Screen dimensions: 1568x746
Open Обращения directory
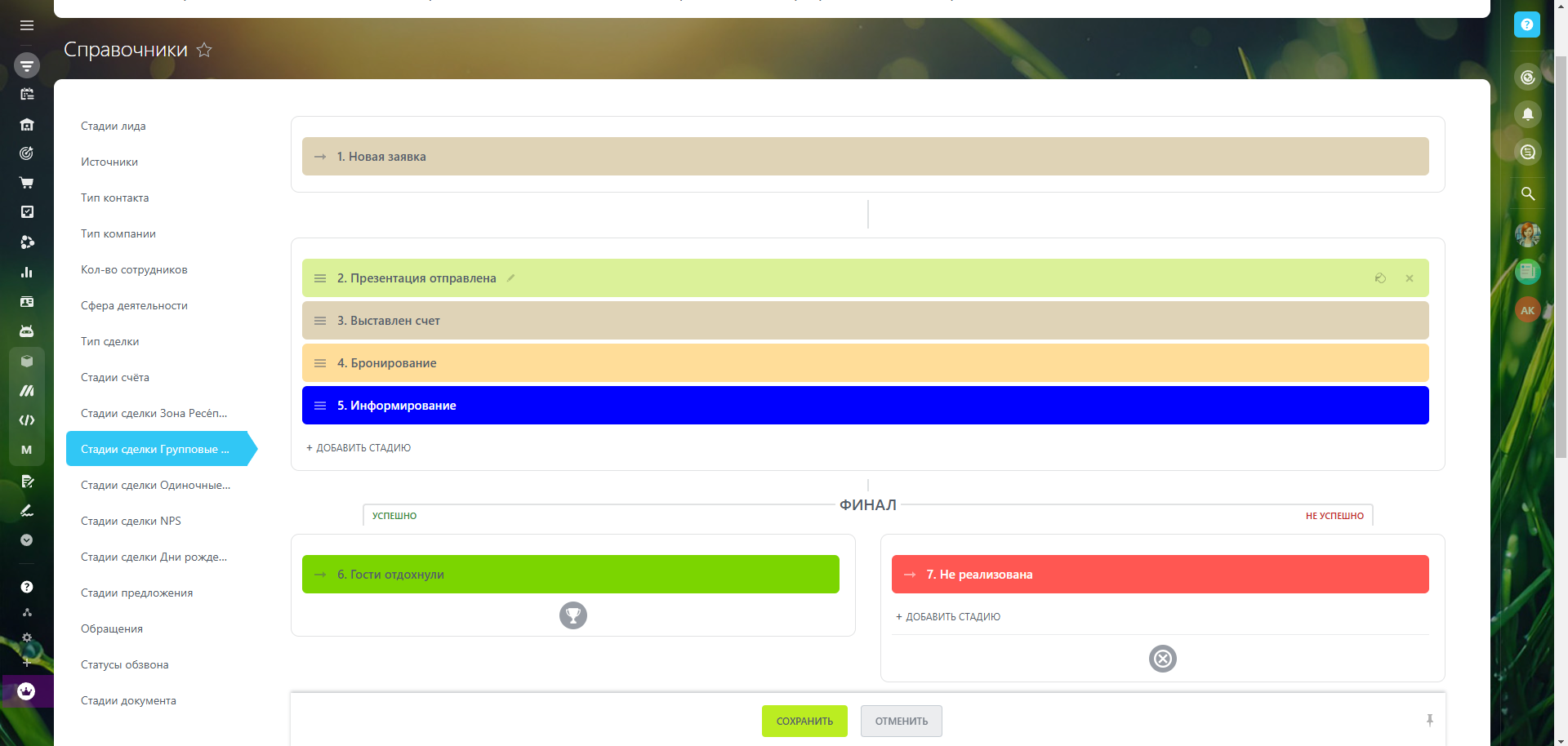tap(112, 628)
